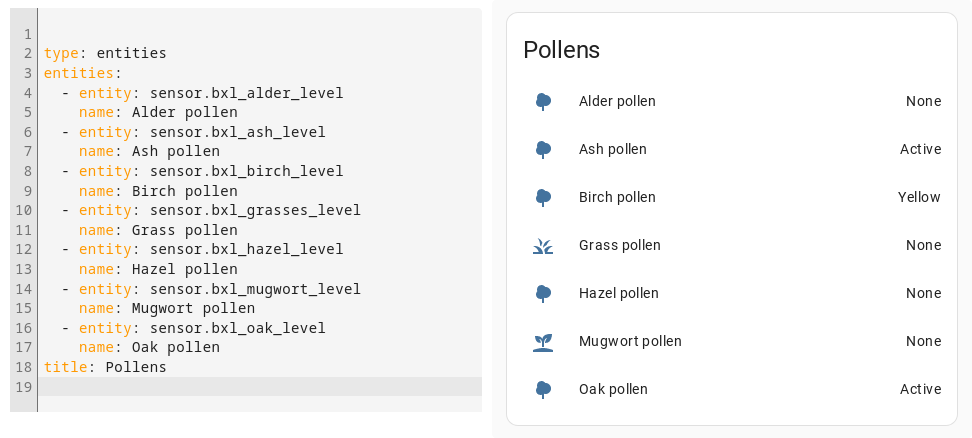Click the Mugwort pollen sprout icon
The width and height of the screenshot is (972, 438).
[543, 342]
